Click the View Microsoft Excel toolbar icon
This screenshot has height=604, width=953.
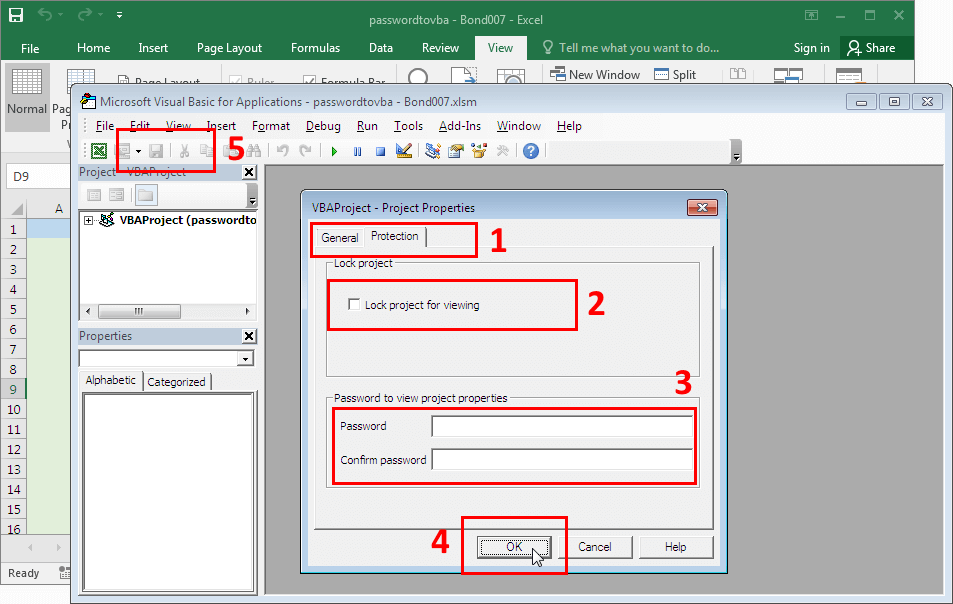(99, 151)
